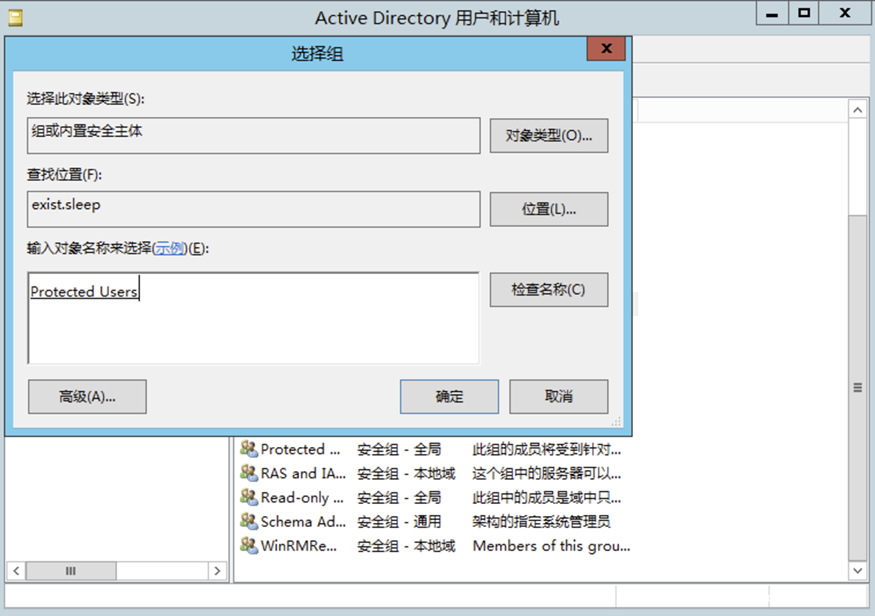875x616 pixels.
Task: Click 检查名称(C) to verify the name
Action: pyautogui.click(x=548, y=289)
